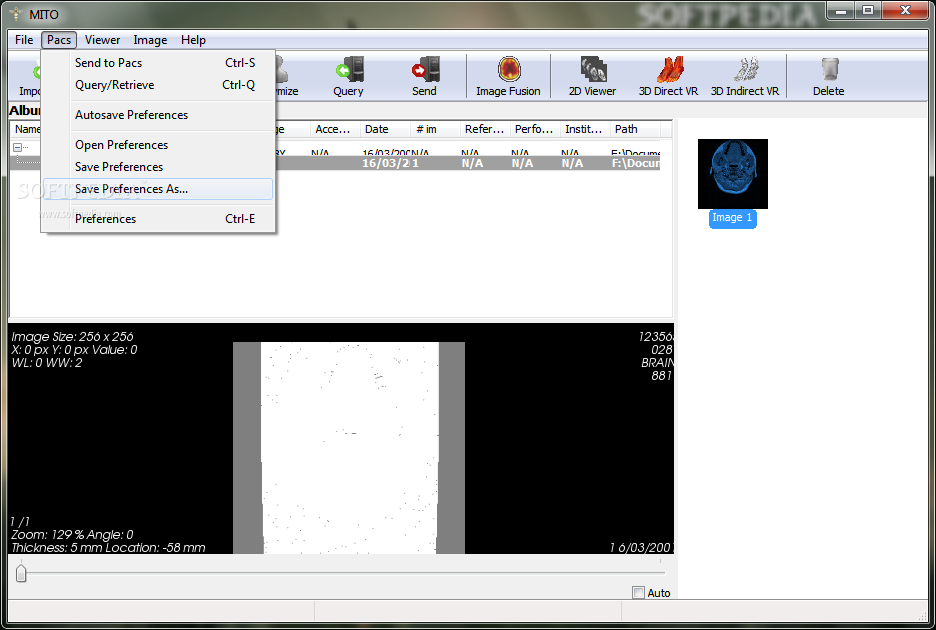The width and height of the screenshot is (936, 630).
Task: Sort by the Path column header
Action: (x=635, y=129)
